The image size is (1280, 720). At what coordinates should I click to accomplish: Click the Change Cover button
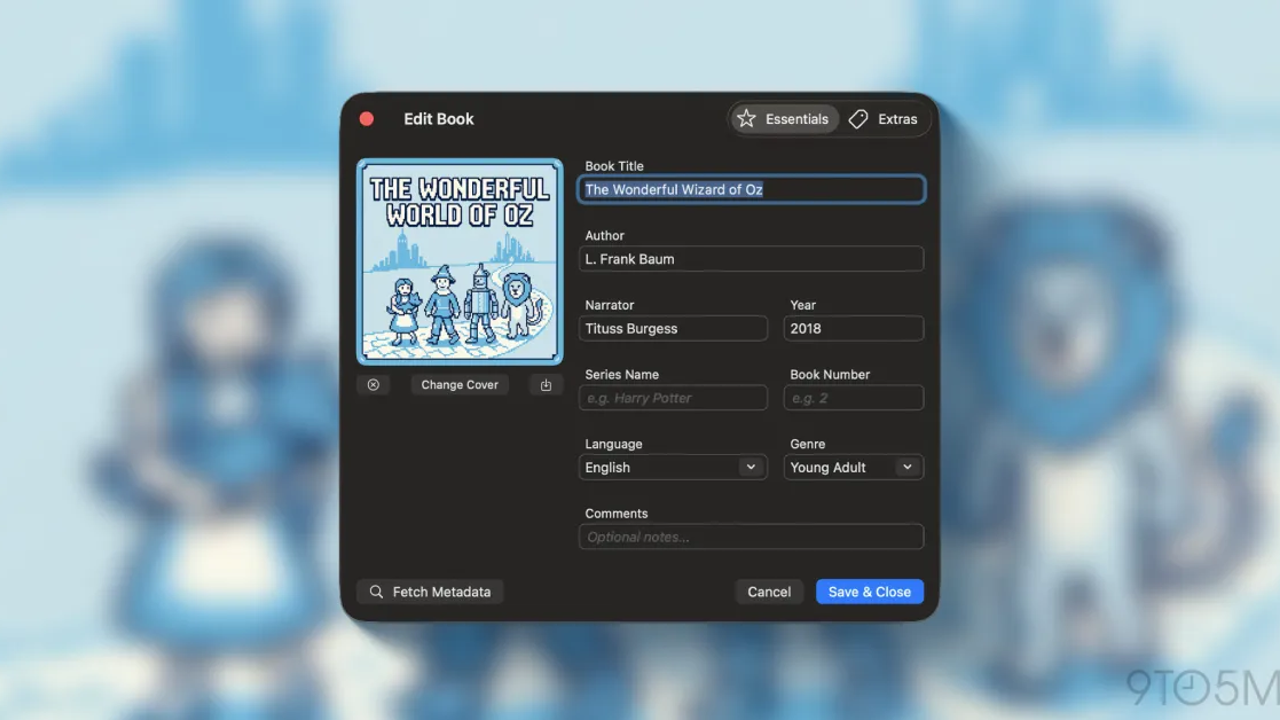(x=459, y=384)
